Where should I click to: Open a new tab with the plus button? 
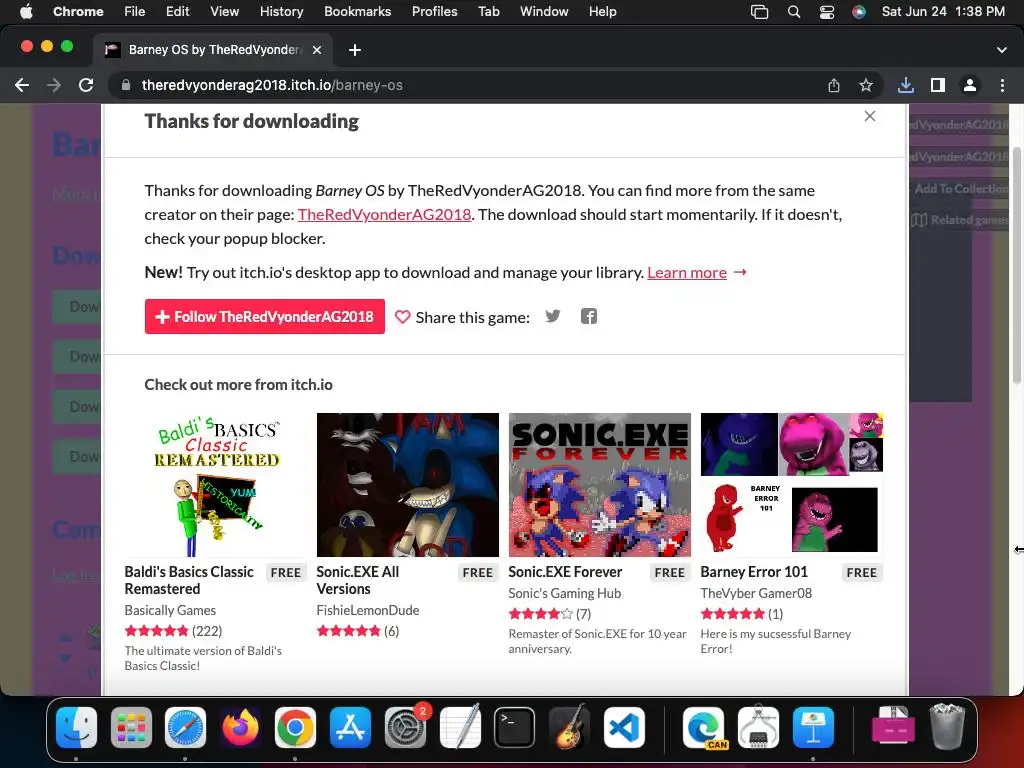click(355, 50)
